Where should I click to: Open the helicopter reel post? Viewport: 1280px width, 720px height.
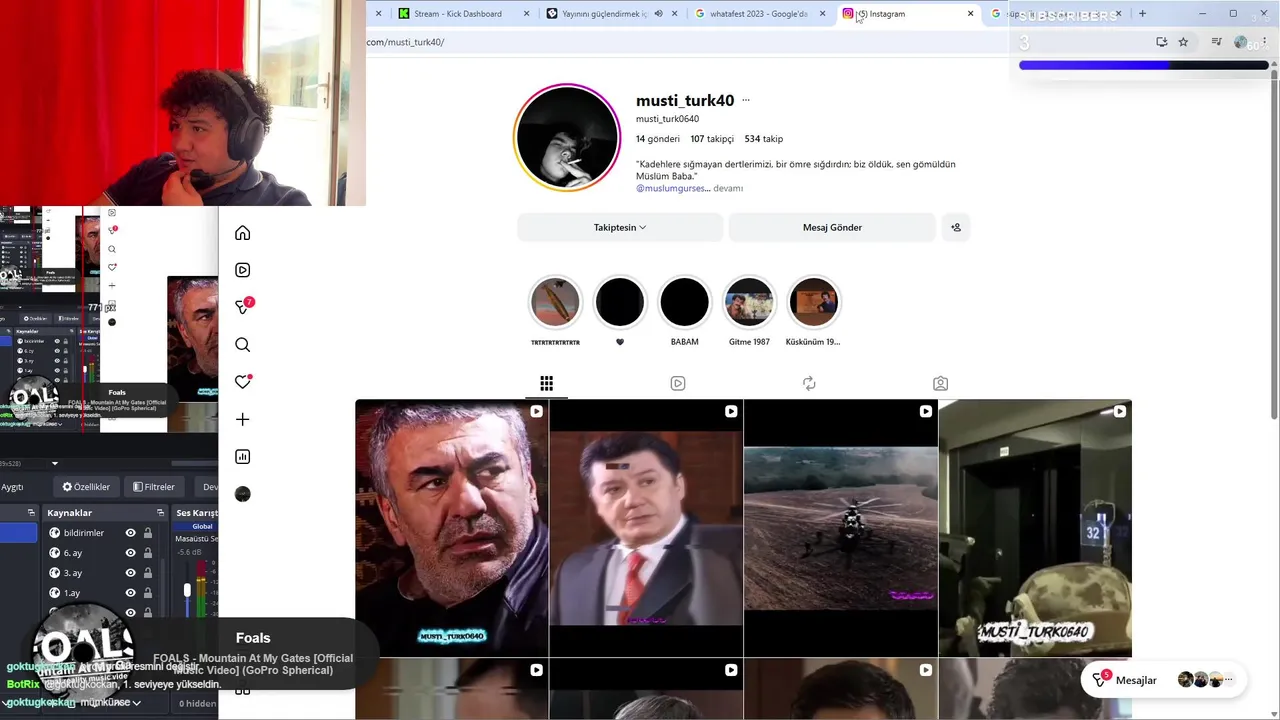tap(840, 528)
